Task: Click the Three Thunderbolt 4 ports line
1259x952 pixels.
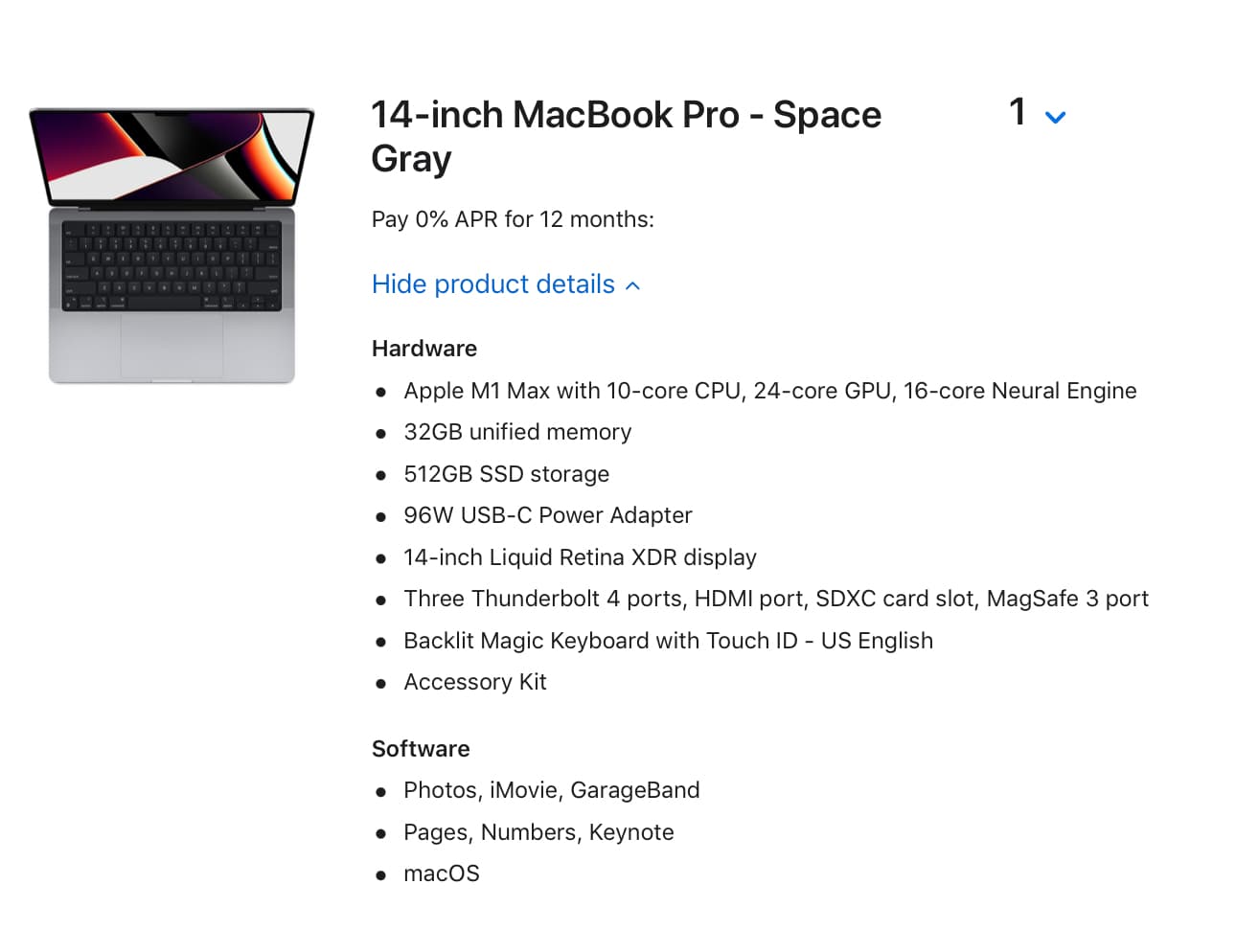Action: point(775,599)
